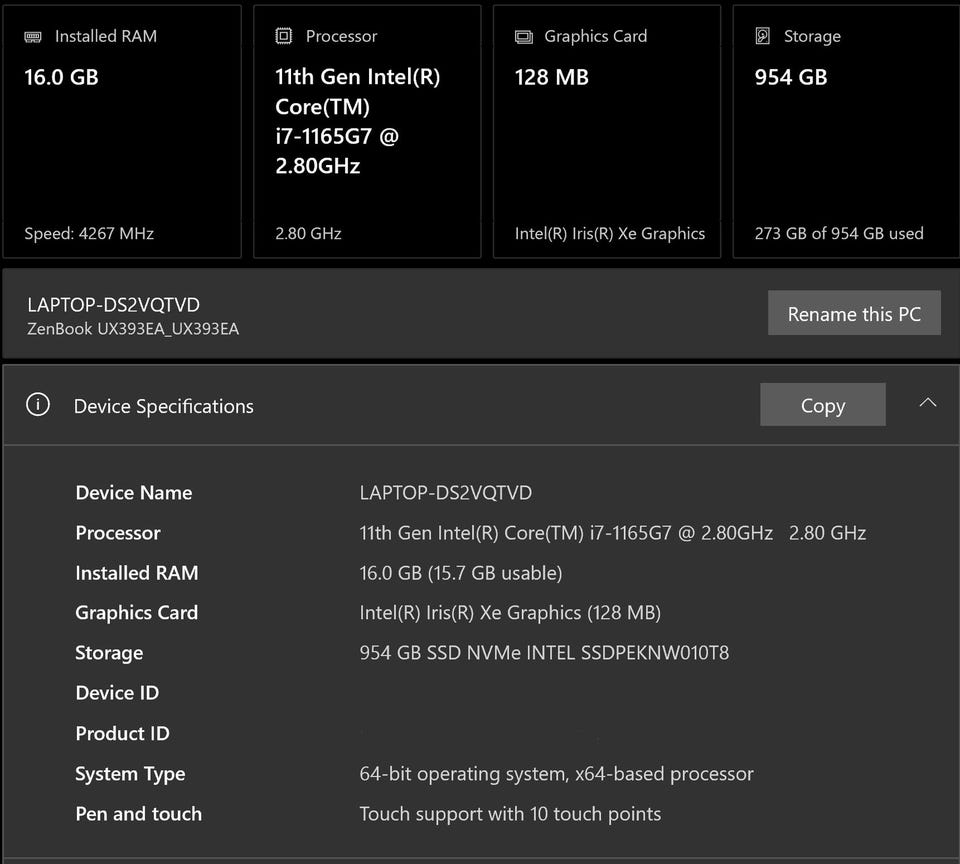This screenshot has width=960, height=864.
Task: Click the 2.80 GHz text in Processor card
Action: (x=308, y=233)
